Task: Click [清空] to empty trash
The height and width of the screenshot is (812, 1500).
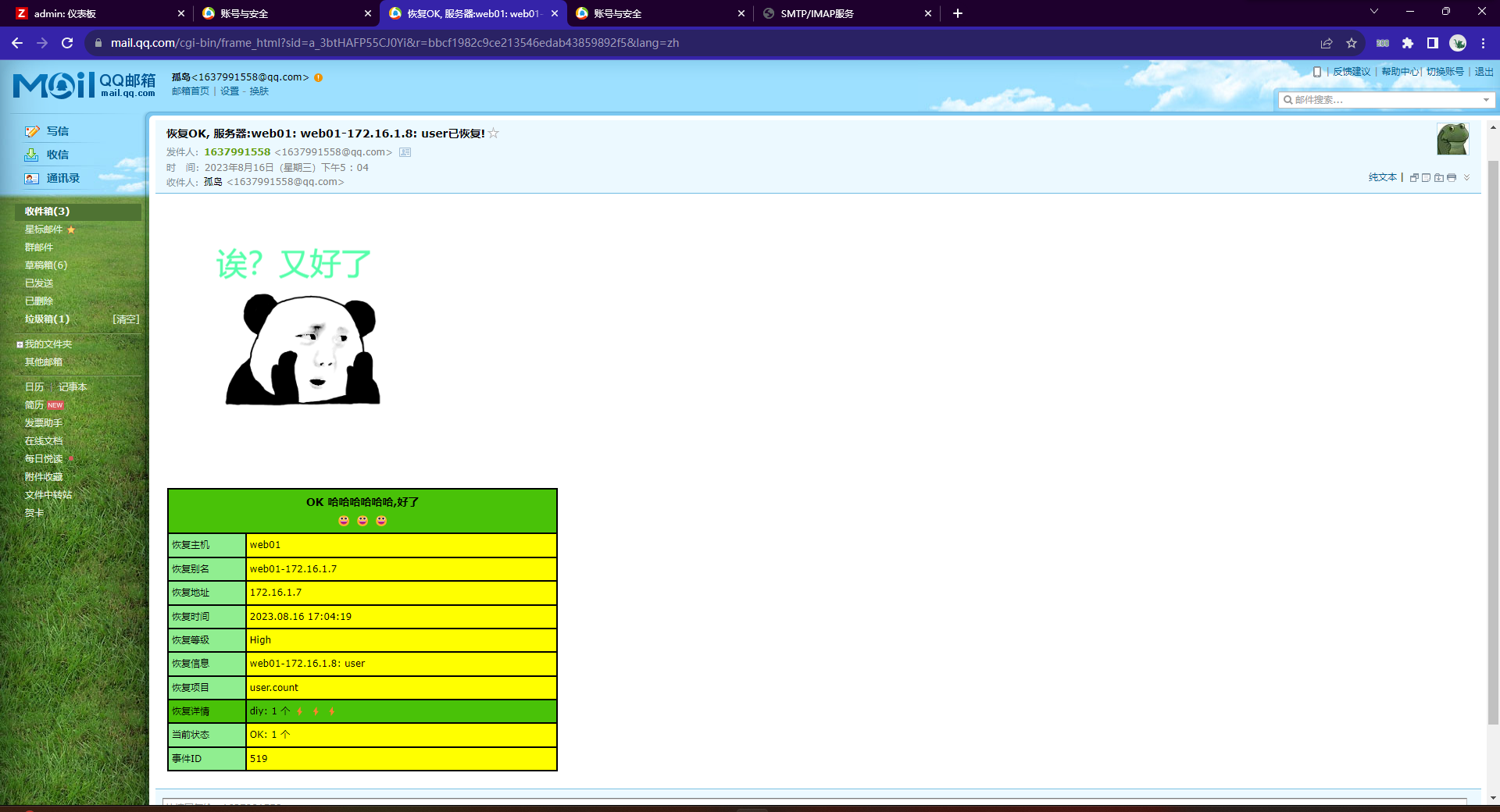Action: point(126,319)
